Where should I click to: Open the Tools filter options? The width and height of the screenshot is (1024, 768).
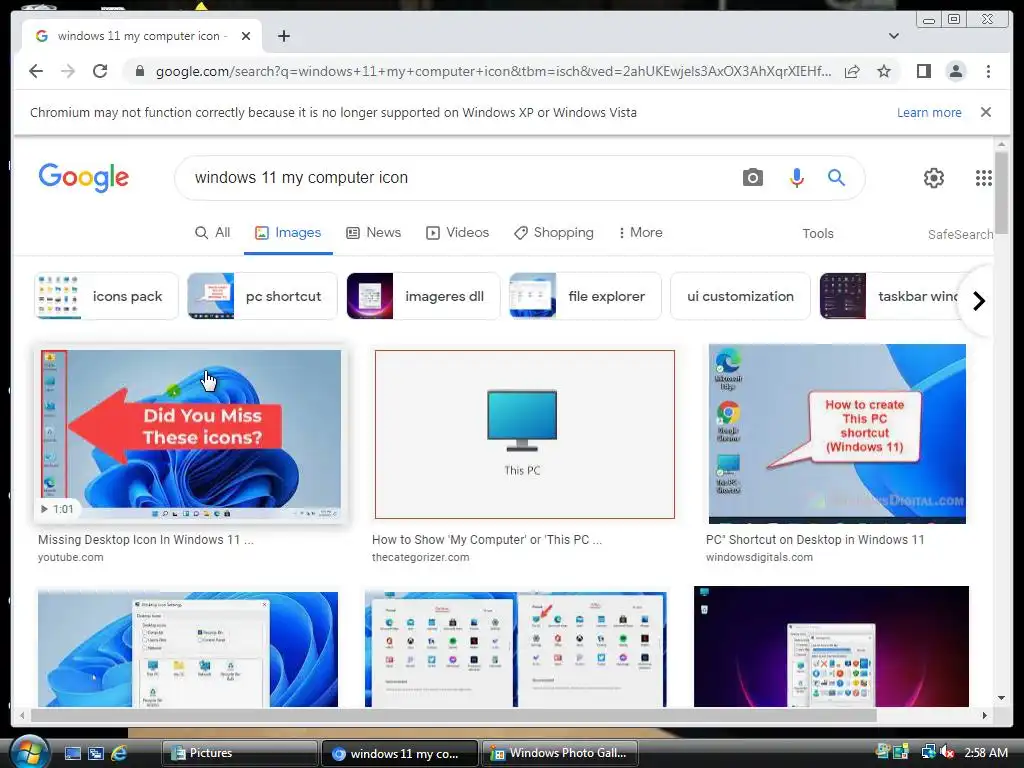818,234
